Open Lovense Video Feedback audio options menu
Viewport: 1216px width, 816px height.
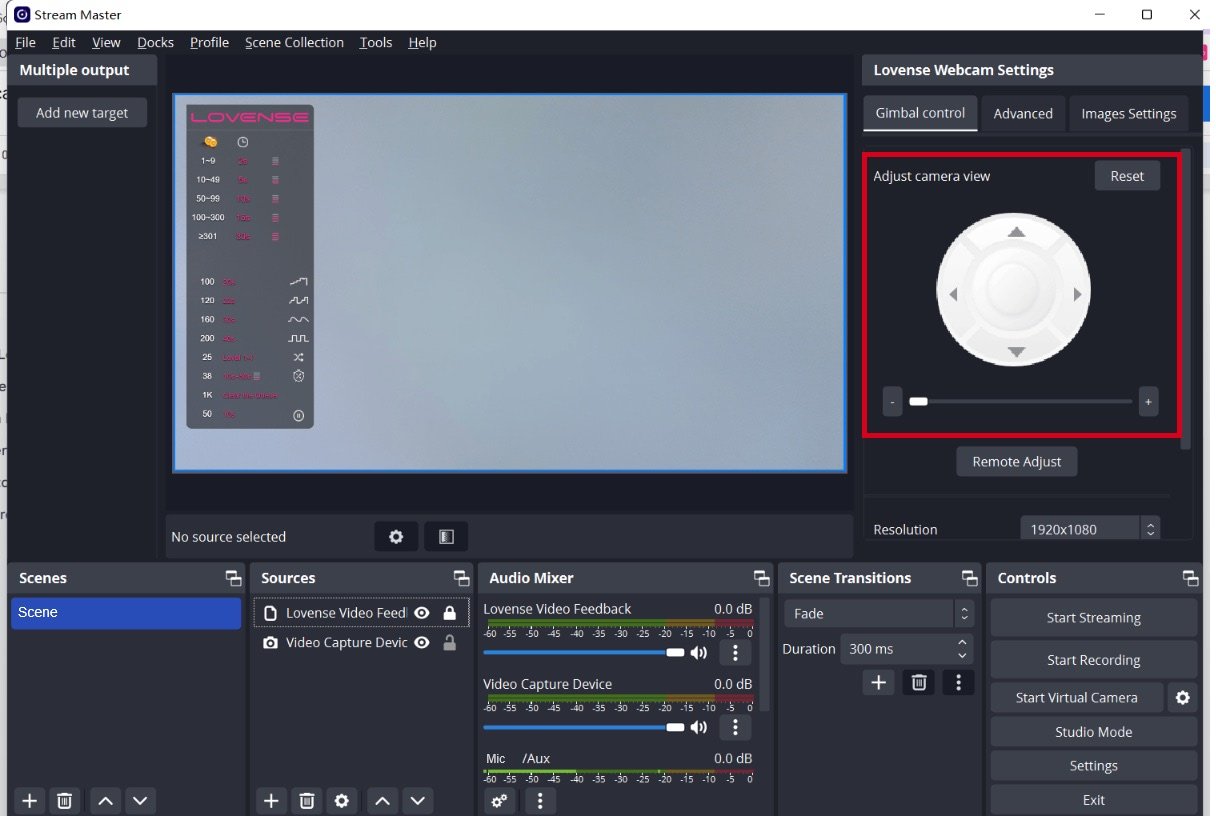[735, 653]
